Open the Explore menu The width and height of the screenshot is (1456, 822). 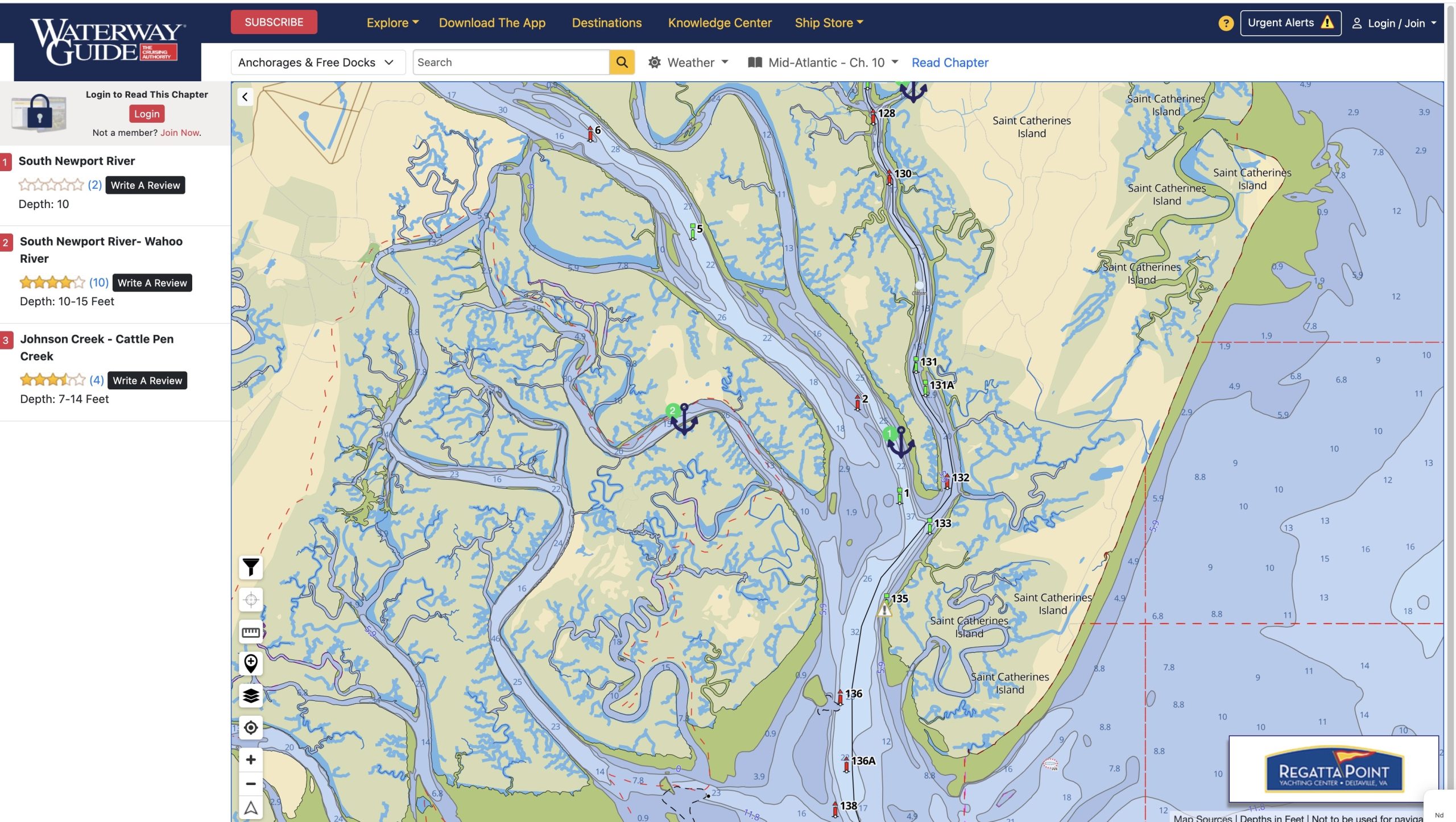[x=392, y=23]
